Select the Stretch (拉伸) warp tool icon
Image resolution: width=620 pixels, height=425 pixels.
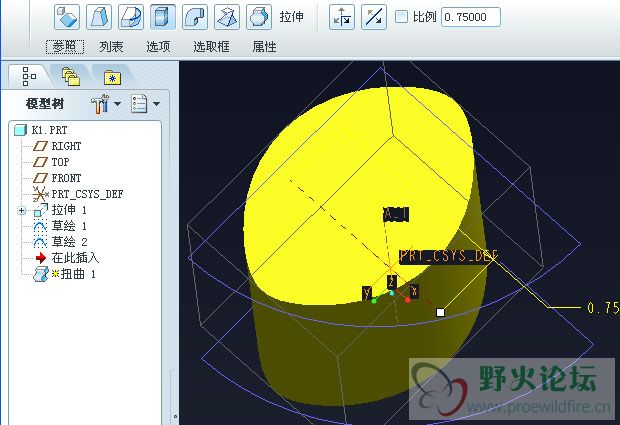[x=163, y=17]
